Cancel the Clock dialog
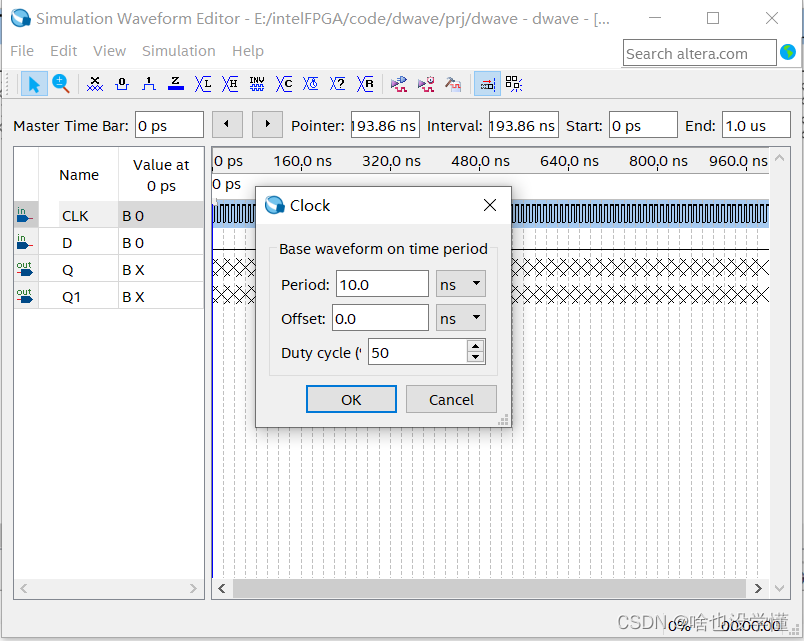Image resolution: width=804 pixels, height=641 pixels. click(x=451, y=399)
